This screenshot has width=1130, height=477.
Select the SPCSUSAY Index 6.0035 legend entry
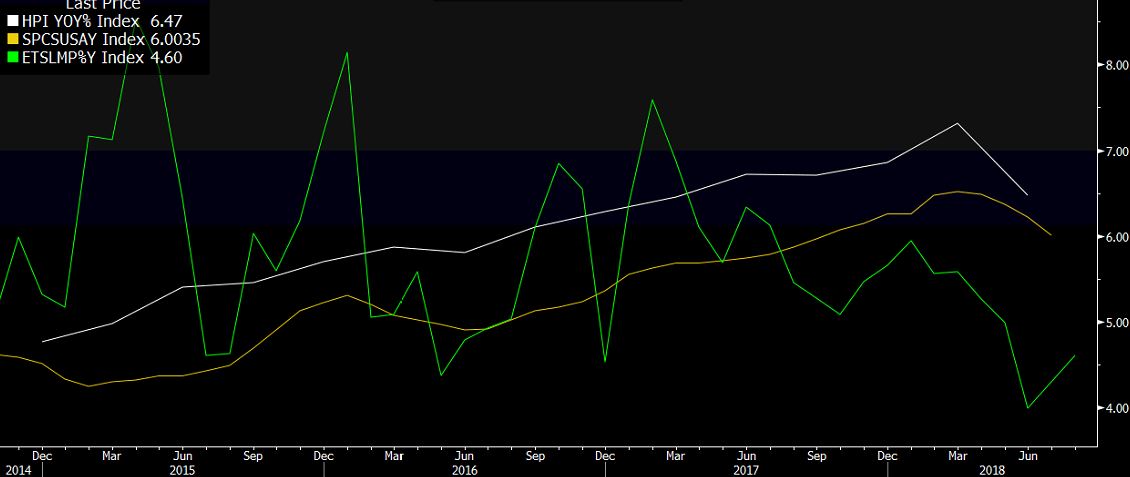(x=104, y=40)
